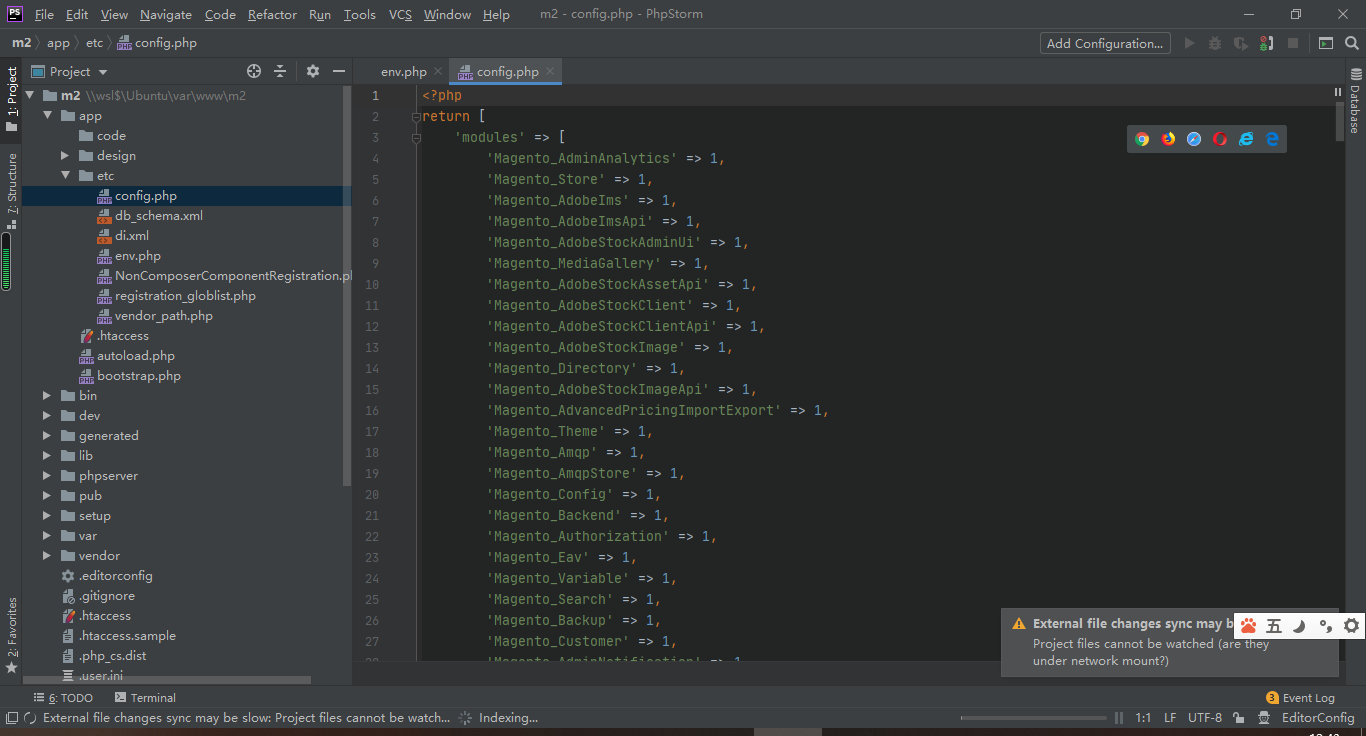Open Search Everywhere magnifier

1350,43
